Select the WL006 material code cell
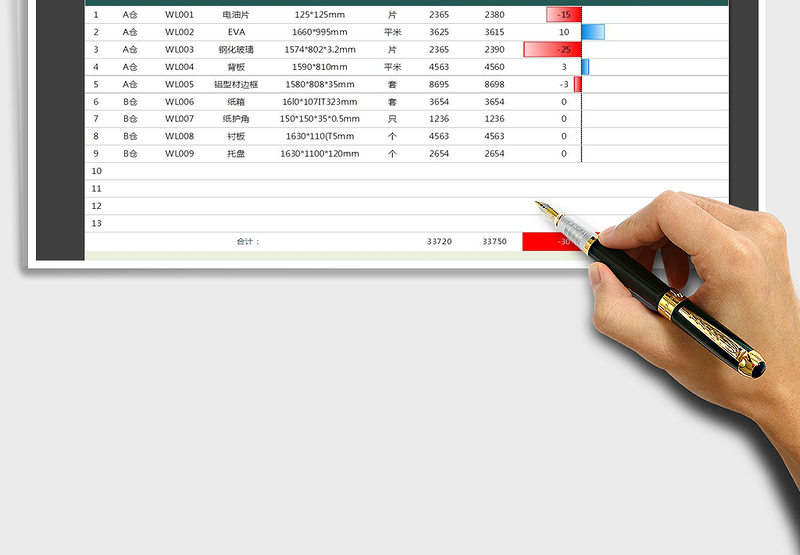 coord(179,101)
